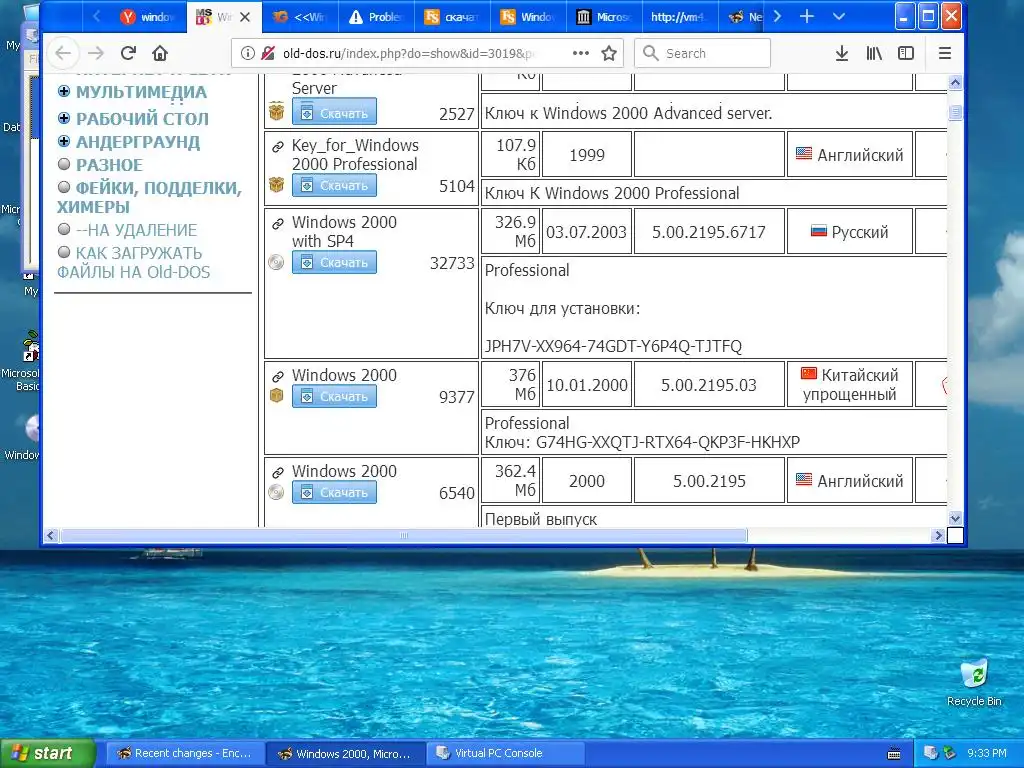Open the --НА УДАЛЕНИЕ link
Screen dimensions: 1024x768
pos(136,230)
